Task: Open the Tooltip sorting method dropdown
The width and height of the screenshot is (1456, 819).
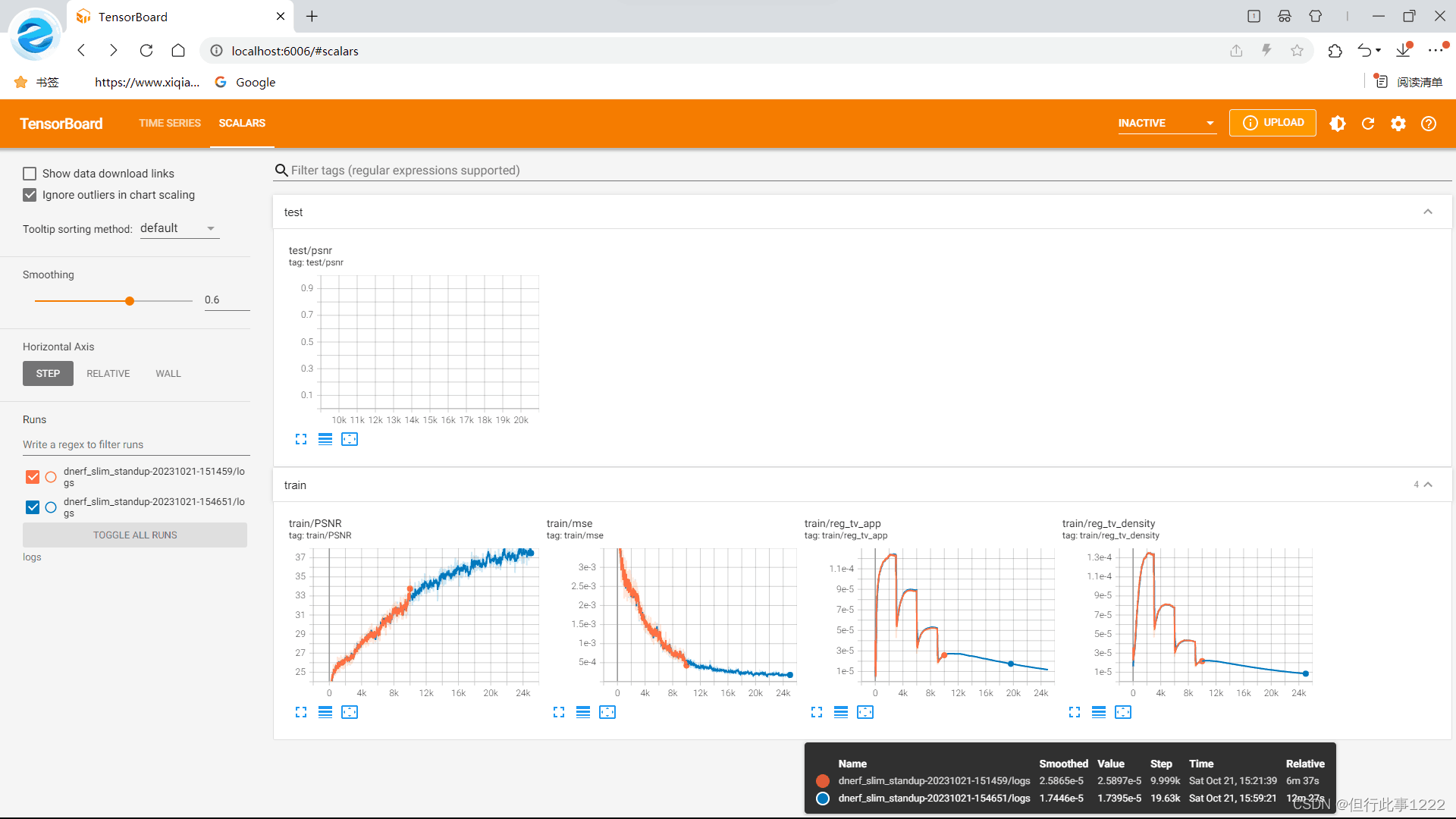Action: tap(179, 228)
